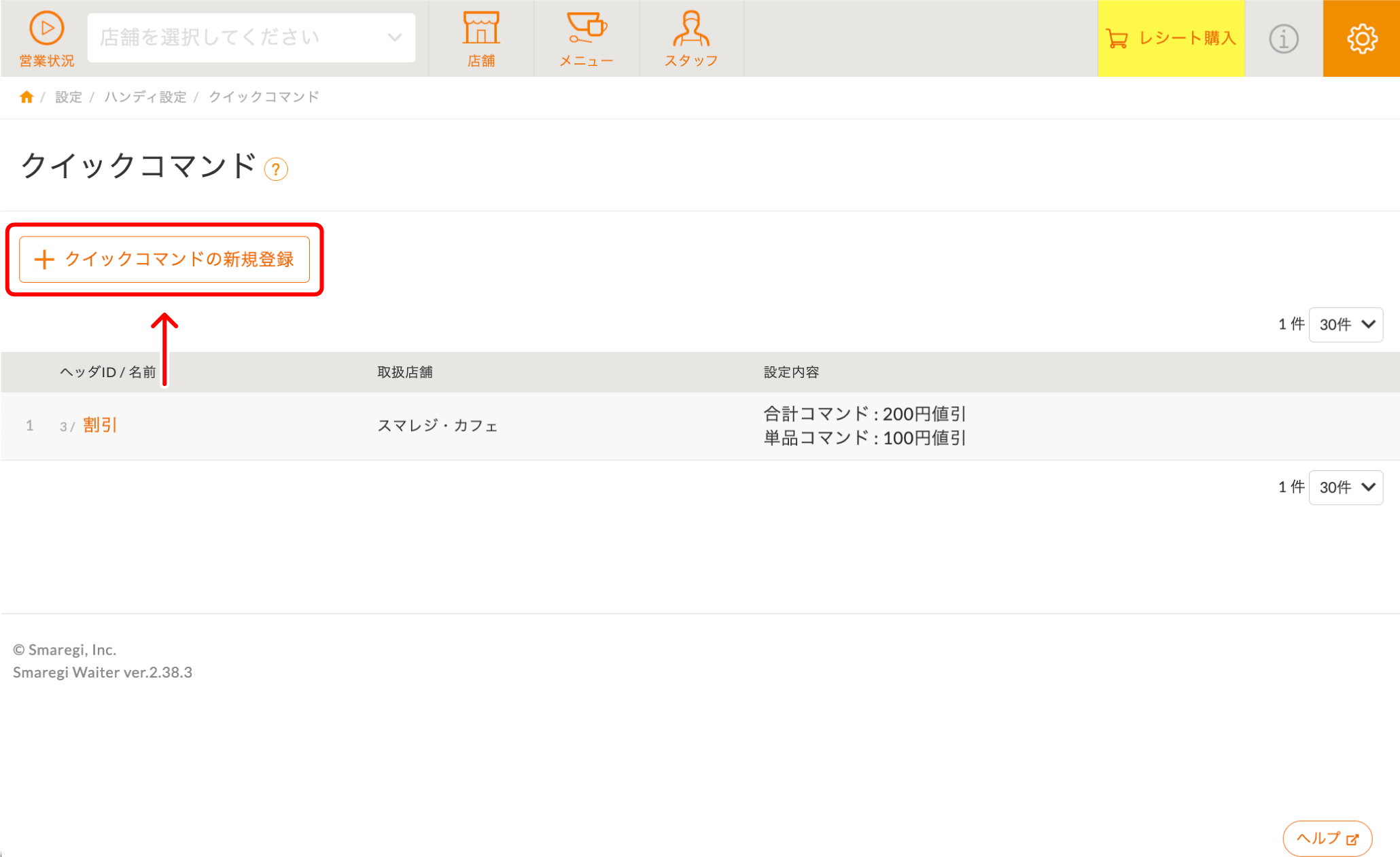Navigate to ハンディ設定 breadcrumb

tap(145, 97)
